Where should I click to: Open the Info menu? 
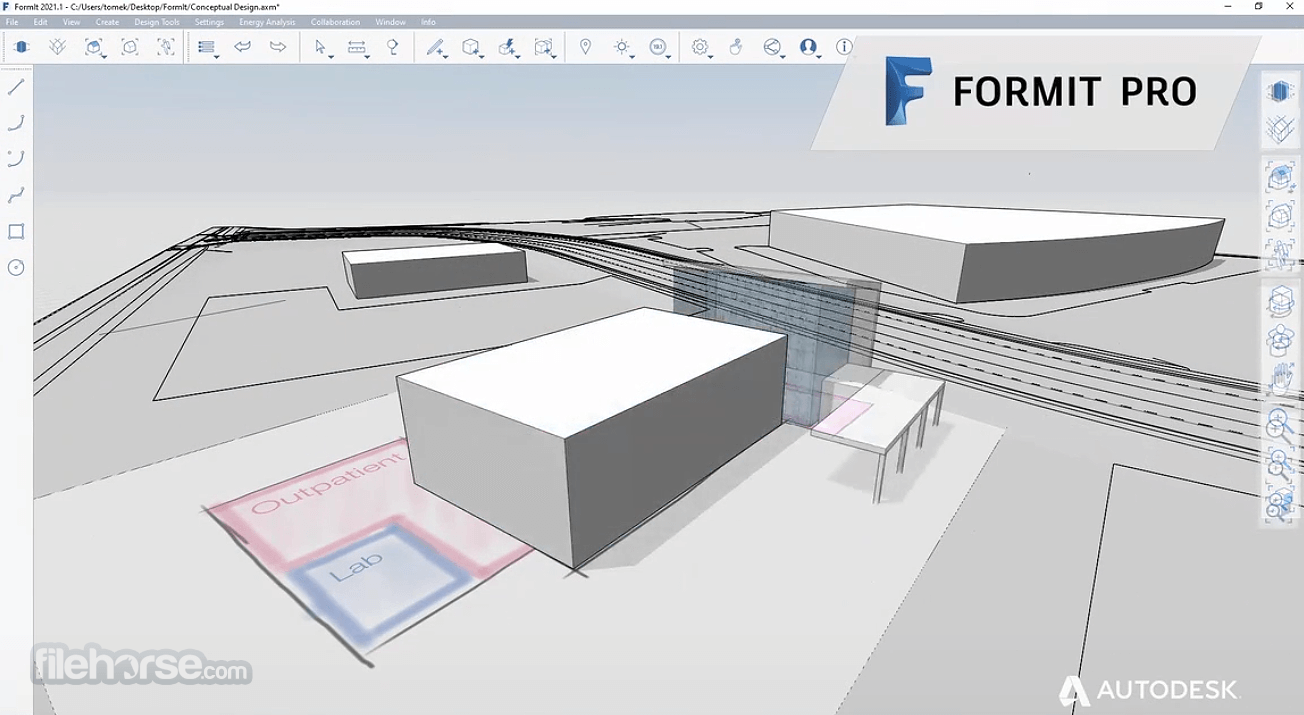[x=428, y=22]
